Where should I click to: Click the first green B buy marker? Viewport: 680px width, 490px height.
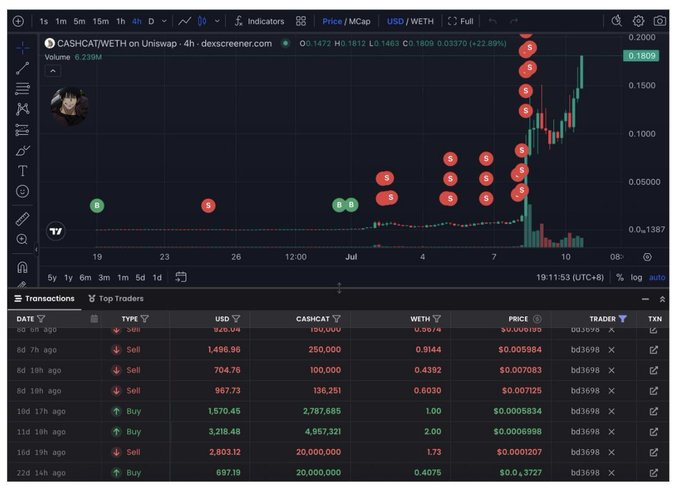97,205
